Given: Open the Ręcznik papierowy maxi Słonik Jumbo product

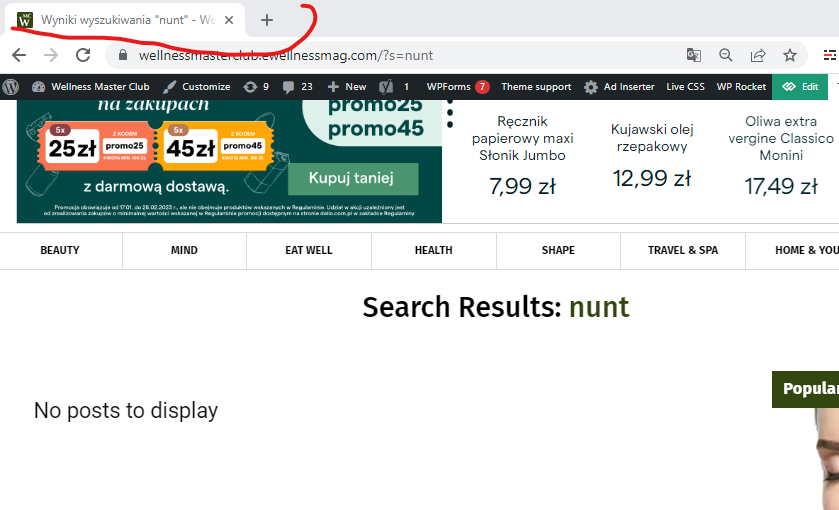Looking at the screenshot, I should (522, 138).
